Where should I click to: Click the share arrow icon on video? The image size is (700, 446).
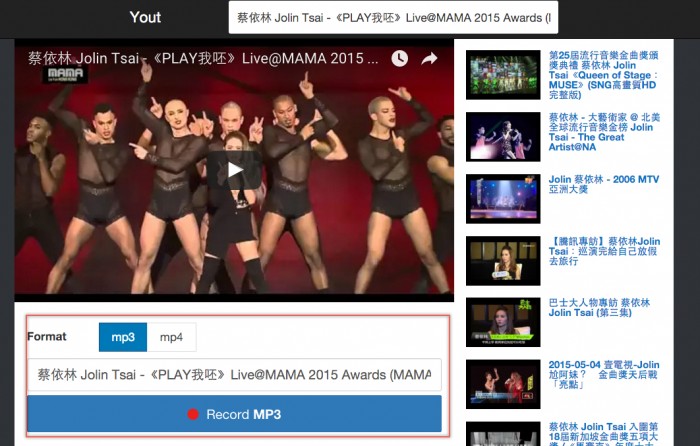[429, 58]
